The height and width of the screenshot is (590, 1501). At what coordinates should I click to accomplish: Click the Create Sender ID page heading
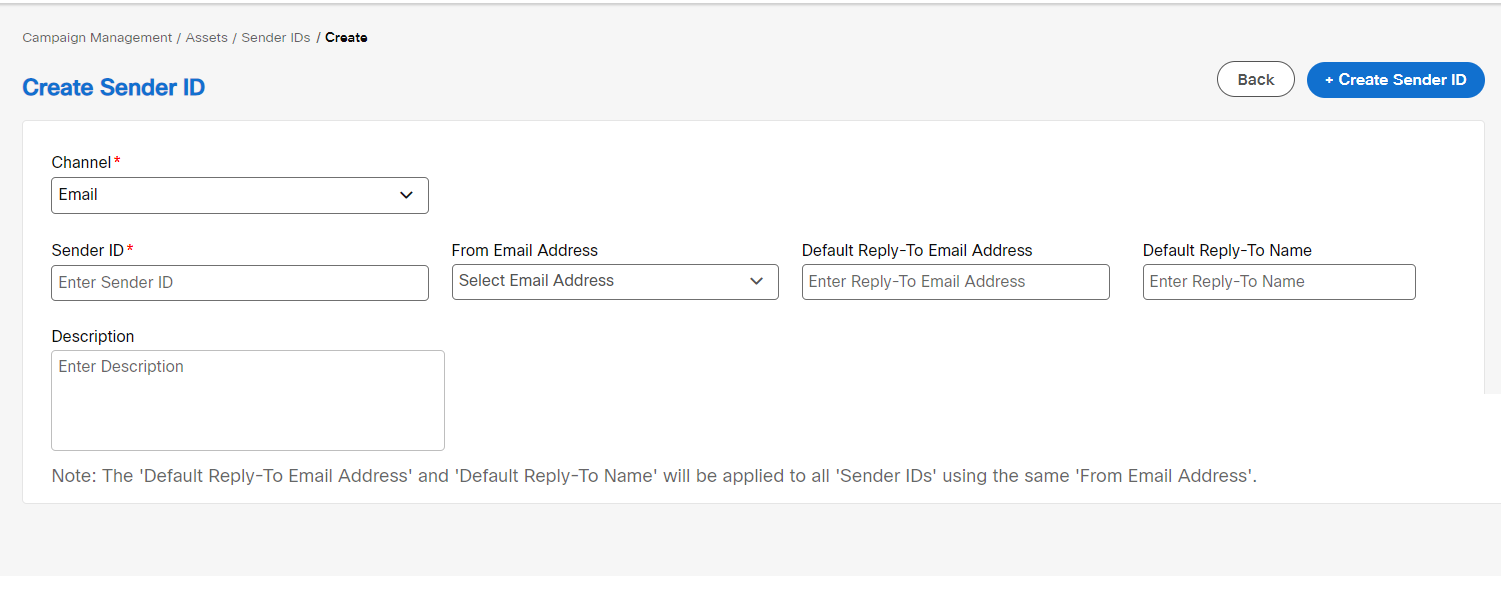(x=113, y=87)
